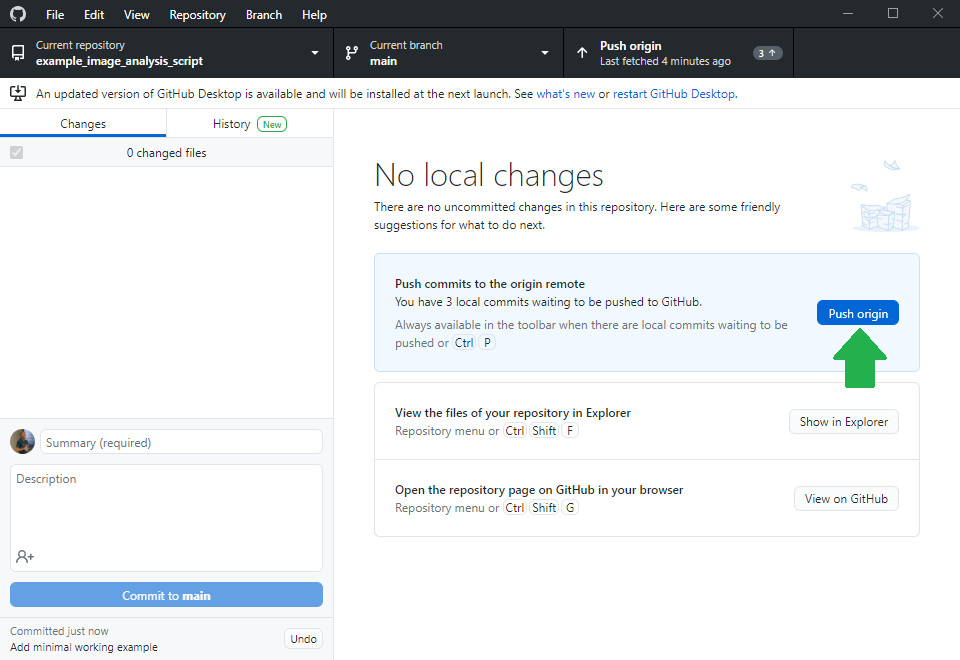Click the upward arrow Push origin icon
The height and width of the screenshot is (660, 960).
click(x=582, y=53)
